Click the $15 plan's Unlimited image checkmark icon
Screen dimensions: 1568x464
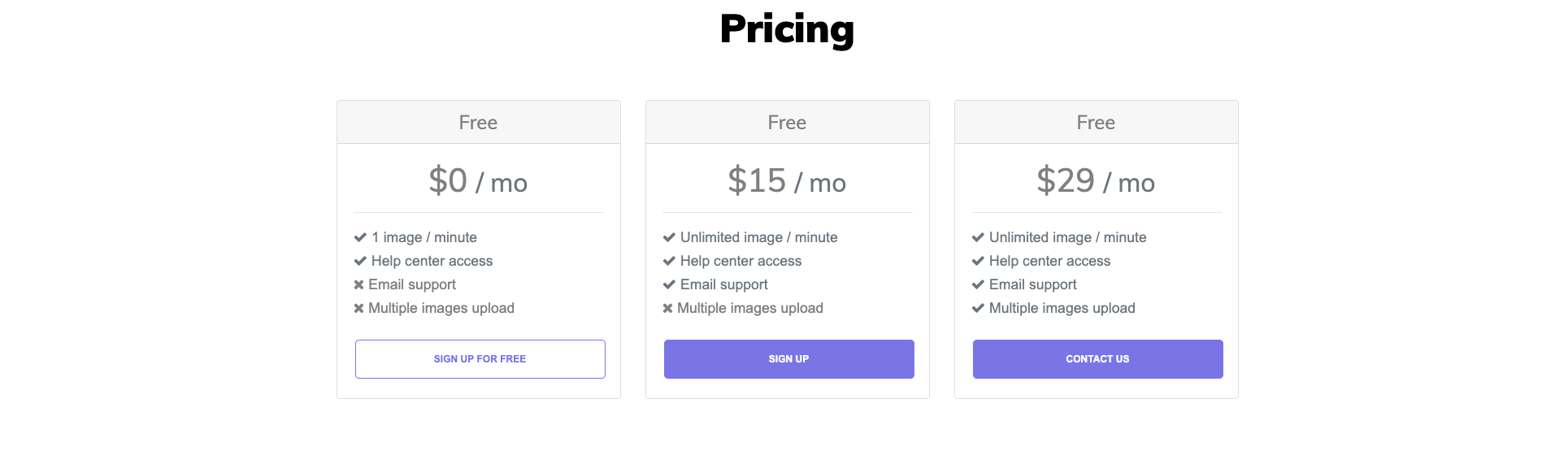tap(669, 237)
